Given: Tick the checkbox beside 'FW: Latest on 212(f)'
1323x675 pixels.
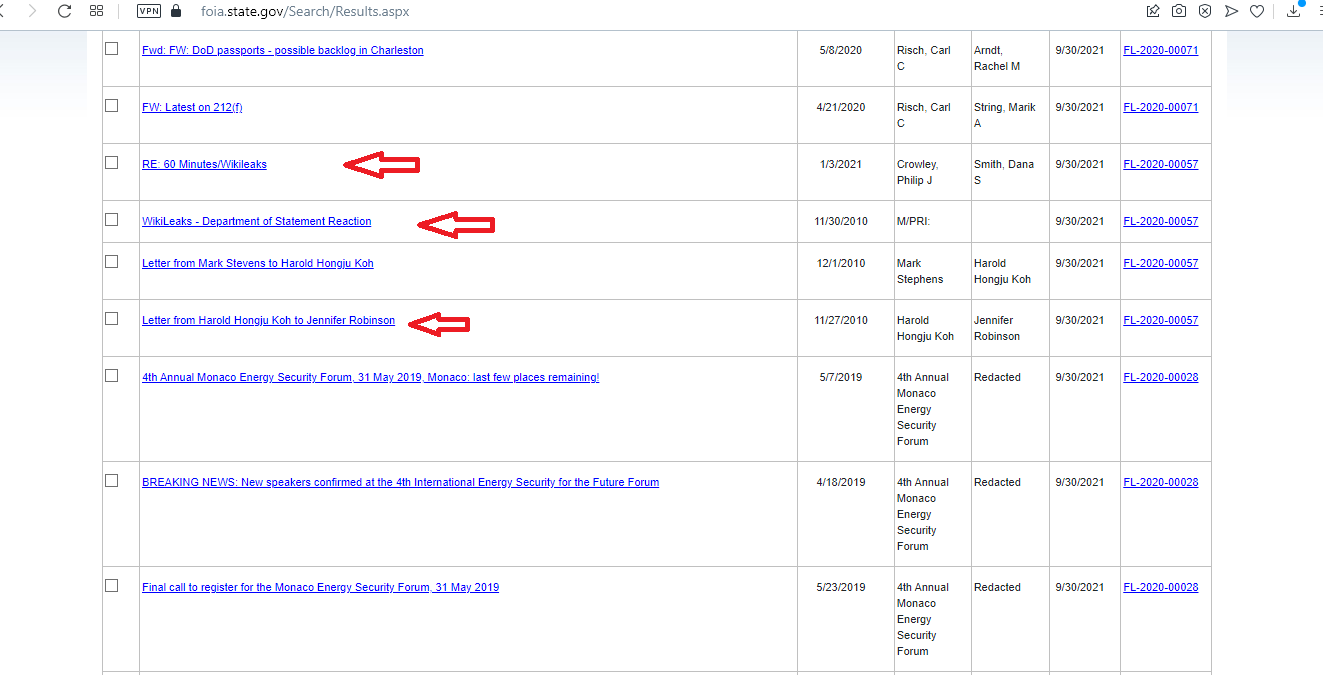Looking at the screenshot, I should 111,105.
